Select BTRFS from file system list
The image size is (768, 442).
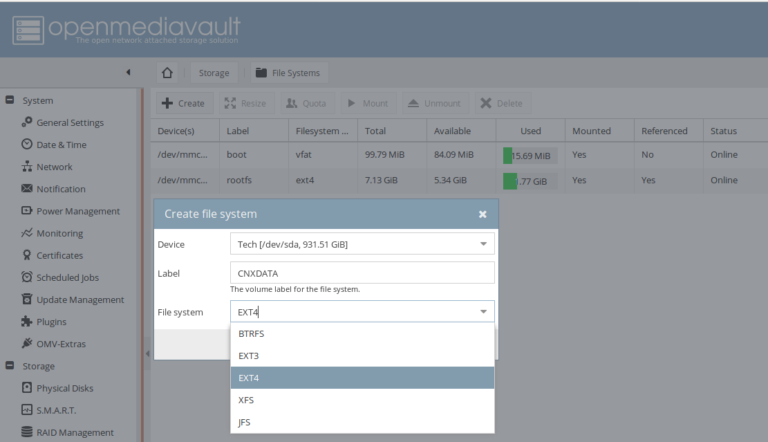click(362, 334)
